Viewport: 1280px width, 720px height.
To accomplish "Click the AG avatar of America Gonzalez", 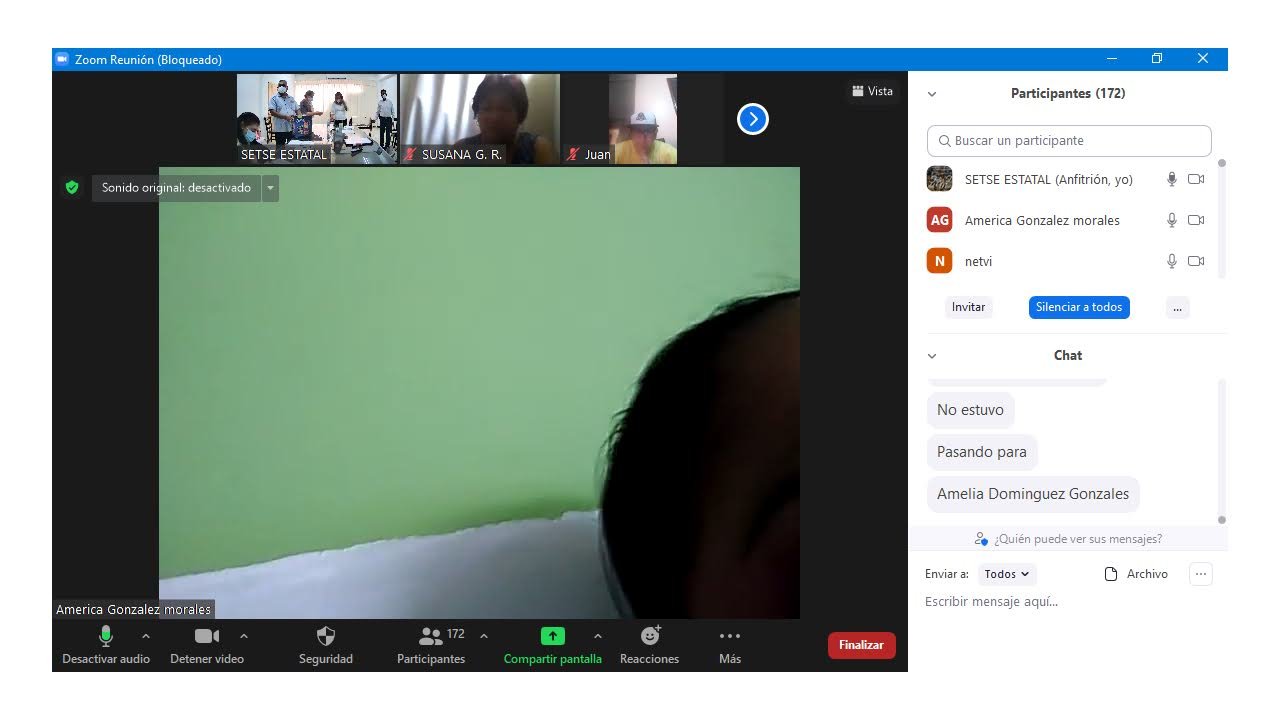I will [x=939, y=220].
